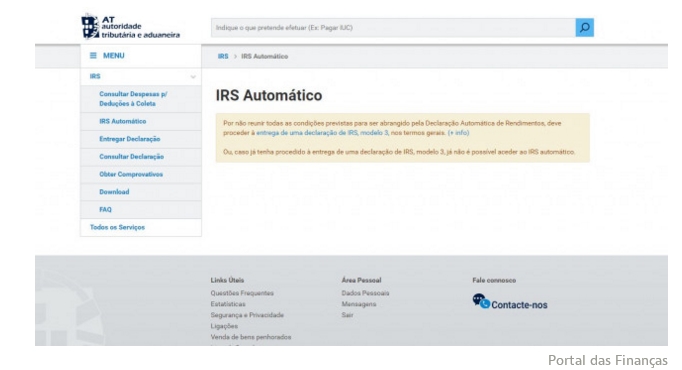Viewport: 682px width, 370px height.
Task: Select IRS Automático in the sidebar
Action: pos(123,121)
